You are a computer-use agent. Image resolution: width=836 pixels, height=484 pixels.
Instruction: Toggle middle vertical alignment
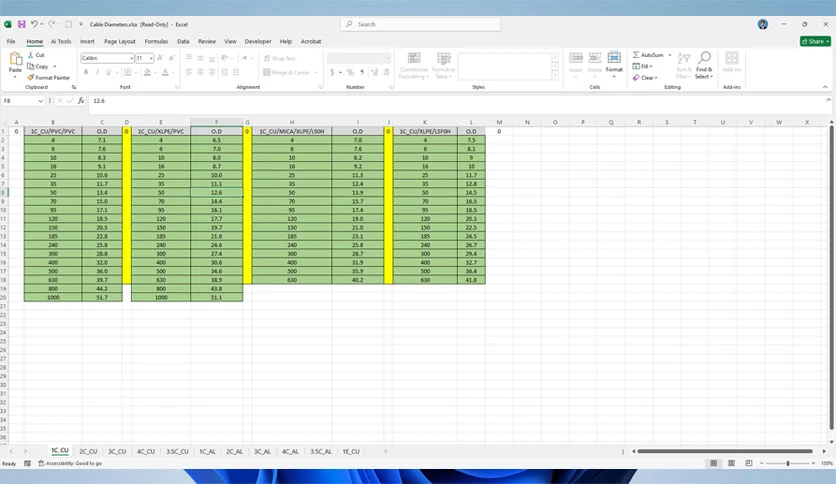coord(200,58)
